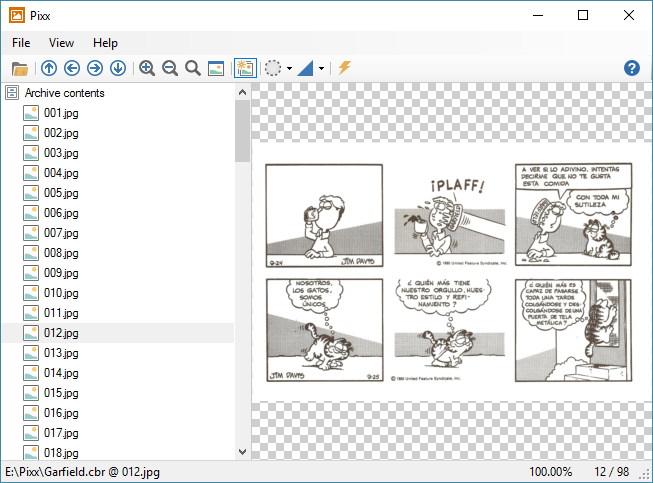Click the archive list scrollbar thumb

pyautogui.click(x=242, y=131)
